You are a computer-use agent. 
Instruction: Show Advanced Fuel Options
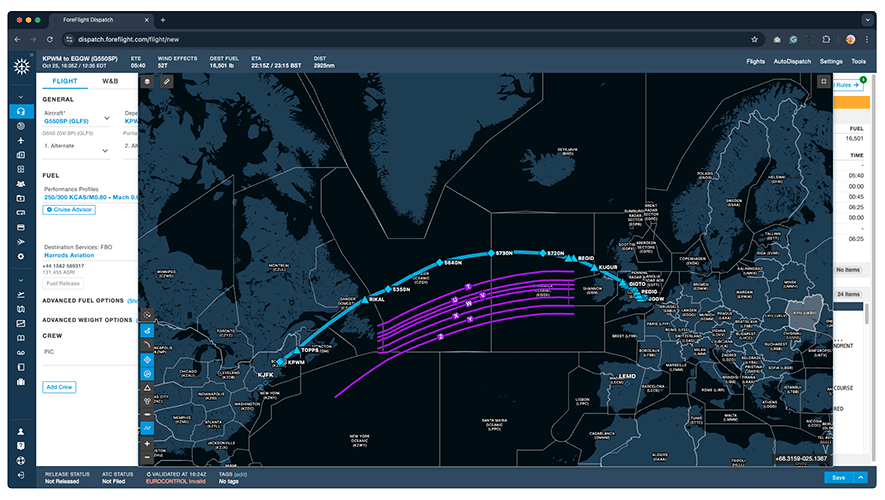tap(133, 301)
